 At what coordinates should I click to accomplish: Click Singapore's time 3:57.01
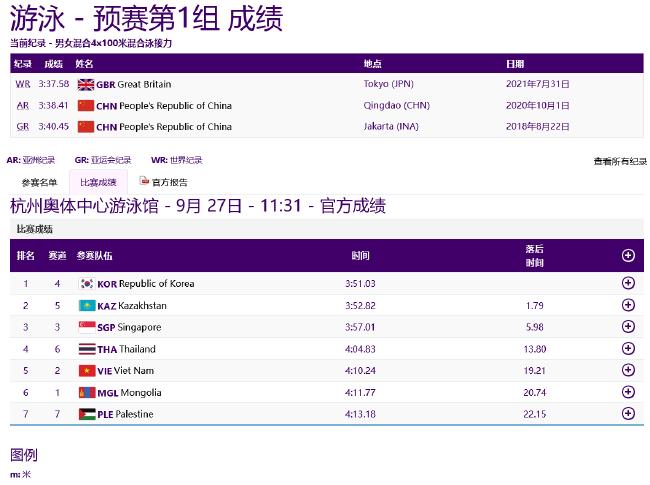pos(360,327)
